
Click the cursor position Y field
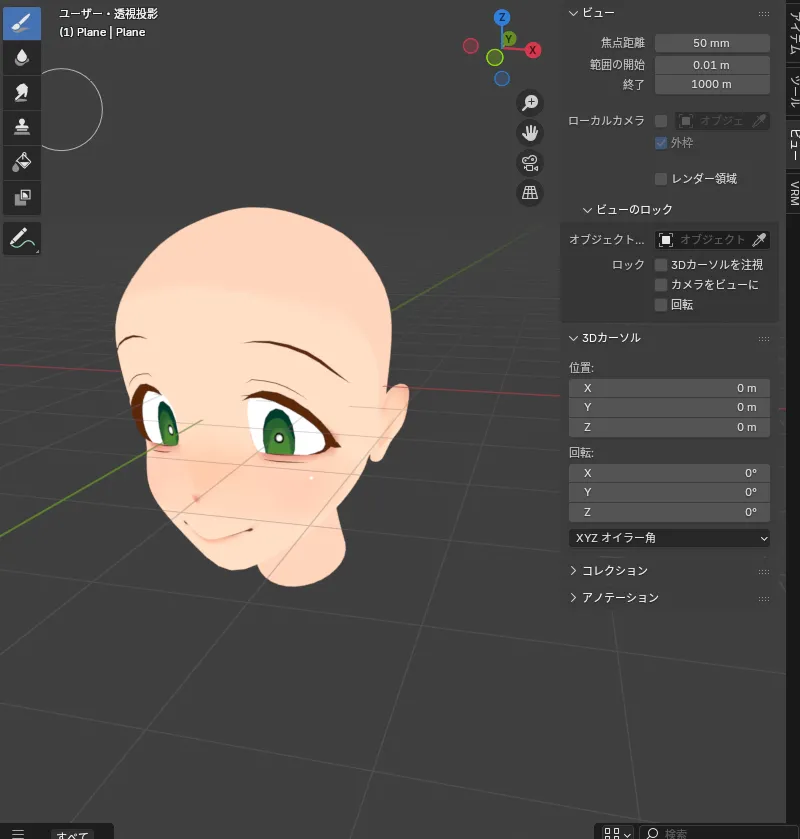(x=669, y=408)
